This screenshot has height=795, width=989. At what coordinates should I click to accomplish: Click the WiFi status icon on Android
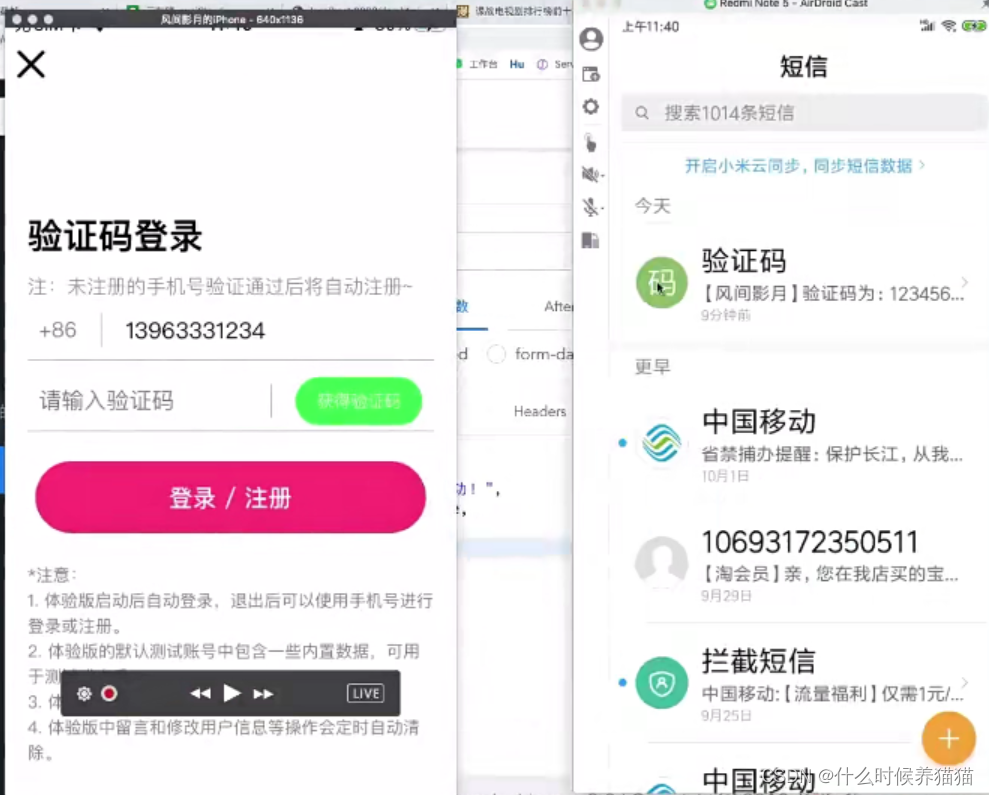[948, 26]
